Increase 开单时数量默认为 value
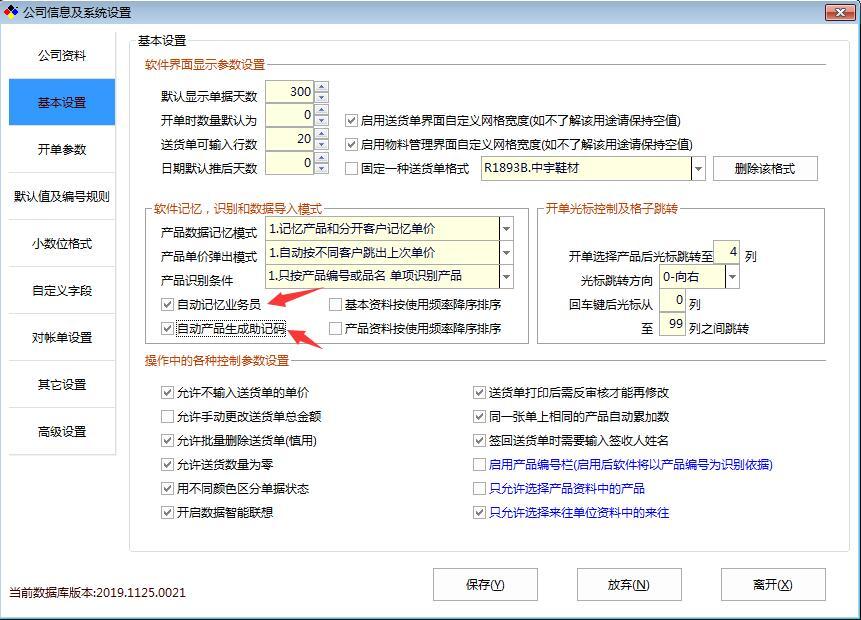This screenshot has width=861, height=620. tap(322, 110)
